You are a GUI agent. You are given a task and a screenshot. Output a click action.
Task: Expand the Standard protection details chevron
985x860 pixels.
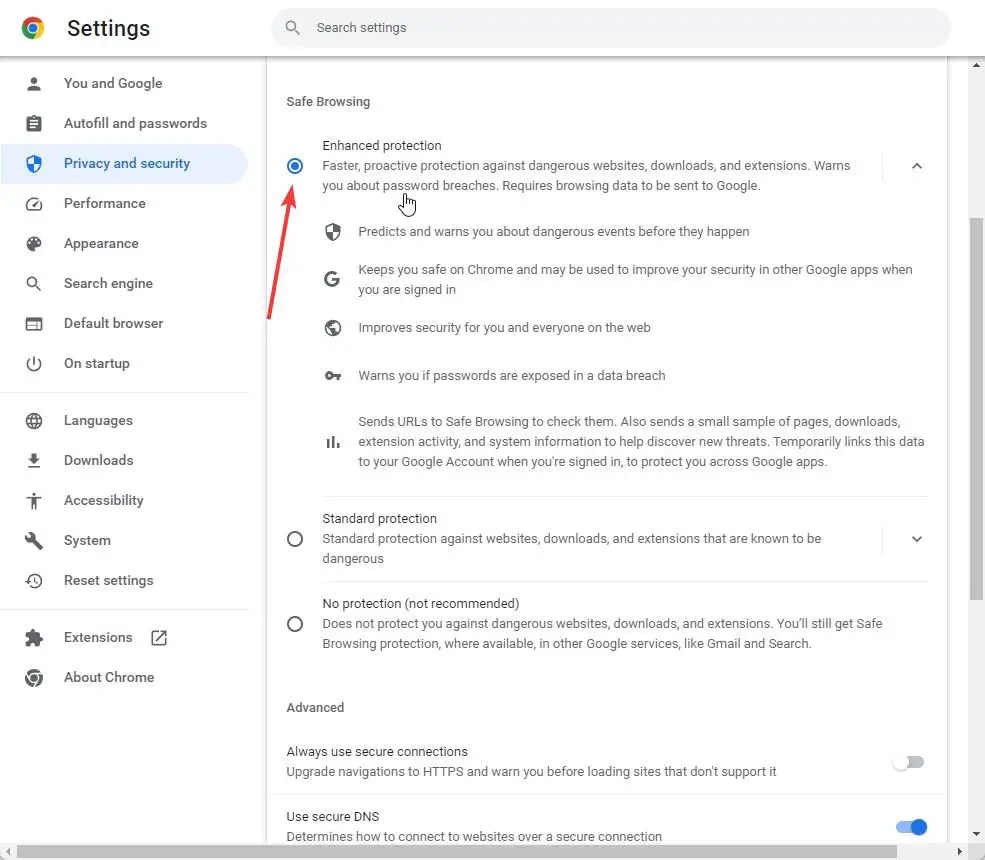(917, 539)
